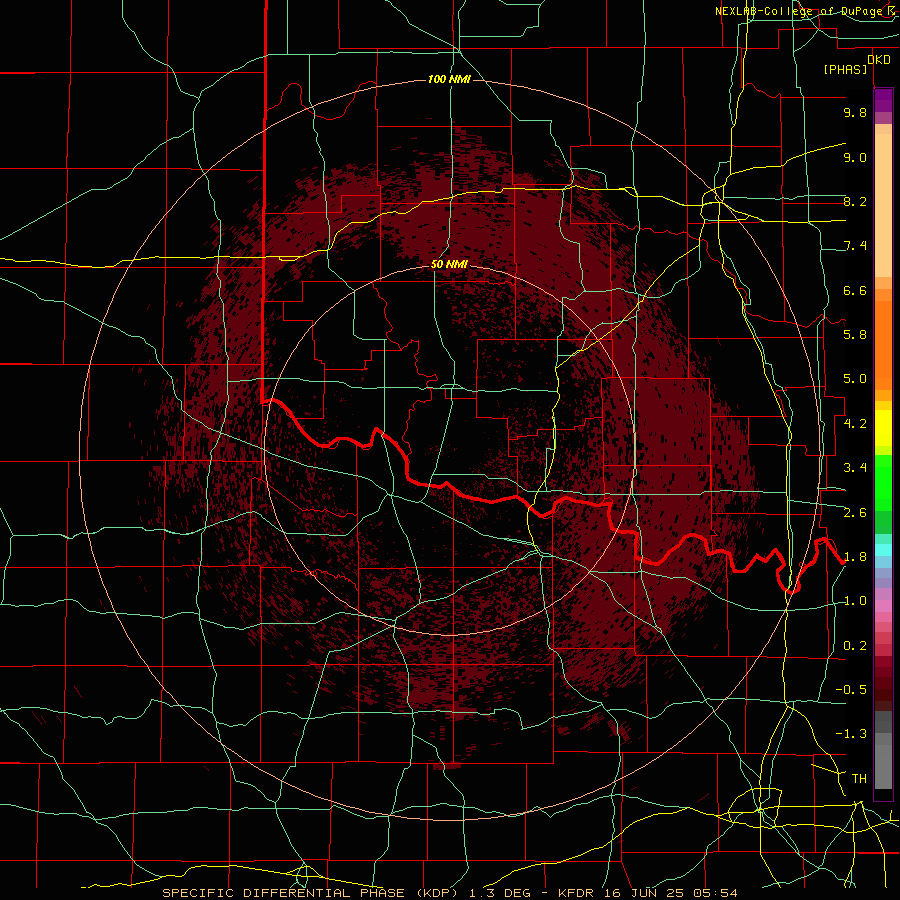Click the 2.6 legend value
The width and height of the screenshot is (900, 900).
855,513
